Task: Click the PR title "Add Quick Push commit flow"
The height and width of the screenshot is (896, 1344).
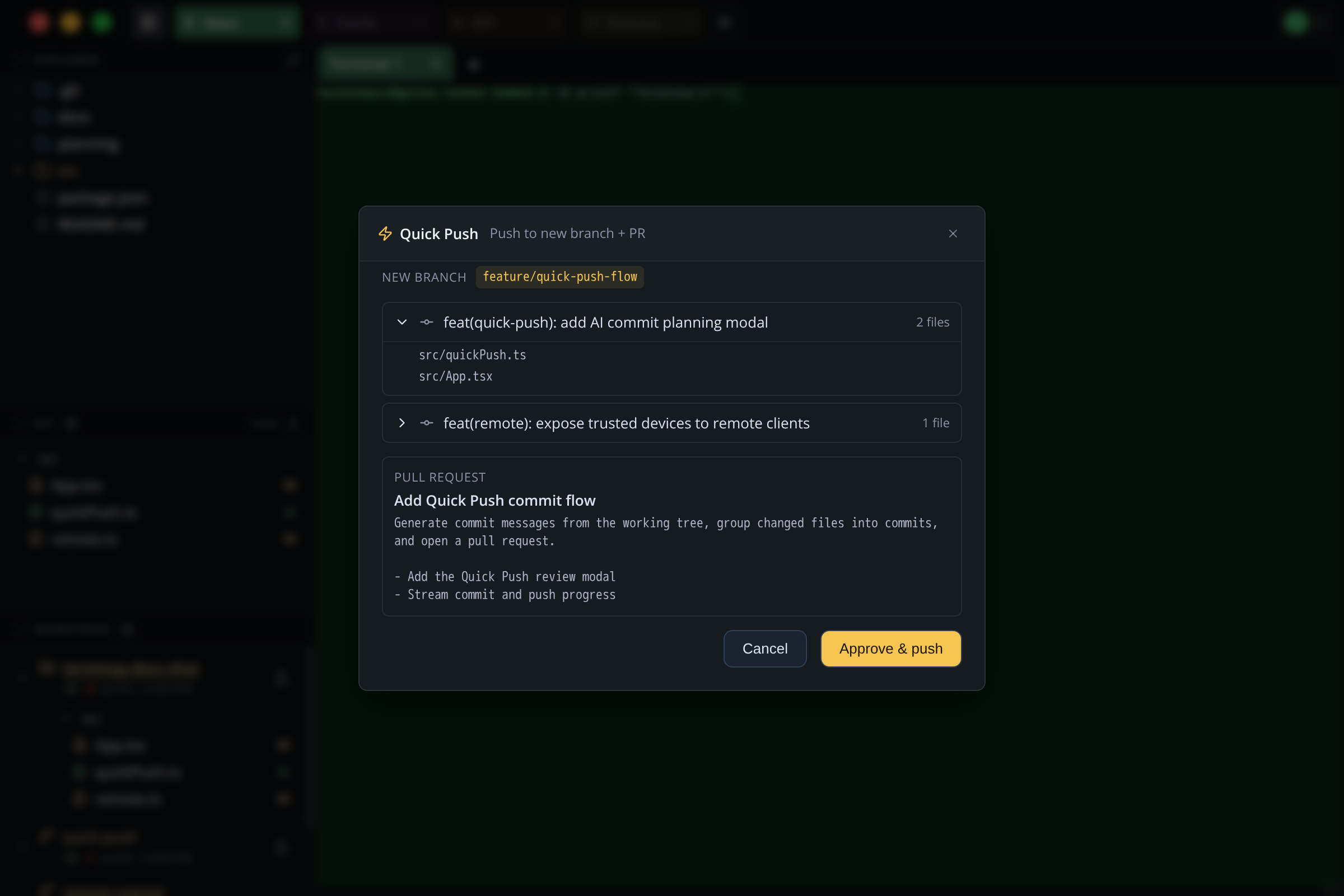Action: pyautogui.click(x=495, y=500)
